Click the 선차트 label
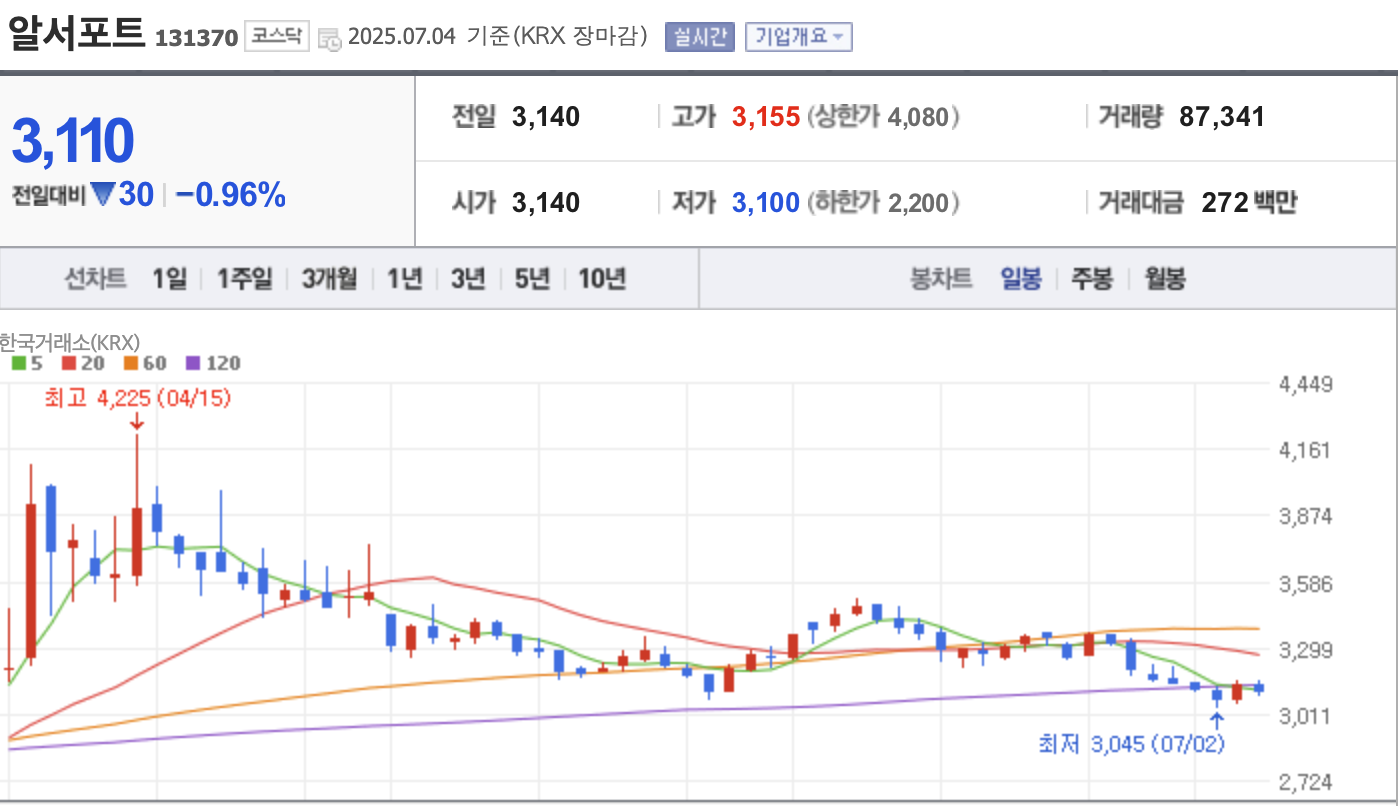The width and height of the screenshot is (1398, 806). coord(96,279)
